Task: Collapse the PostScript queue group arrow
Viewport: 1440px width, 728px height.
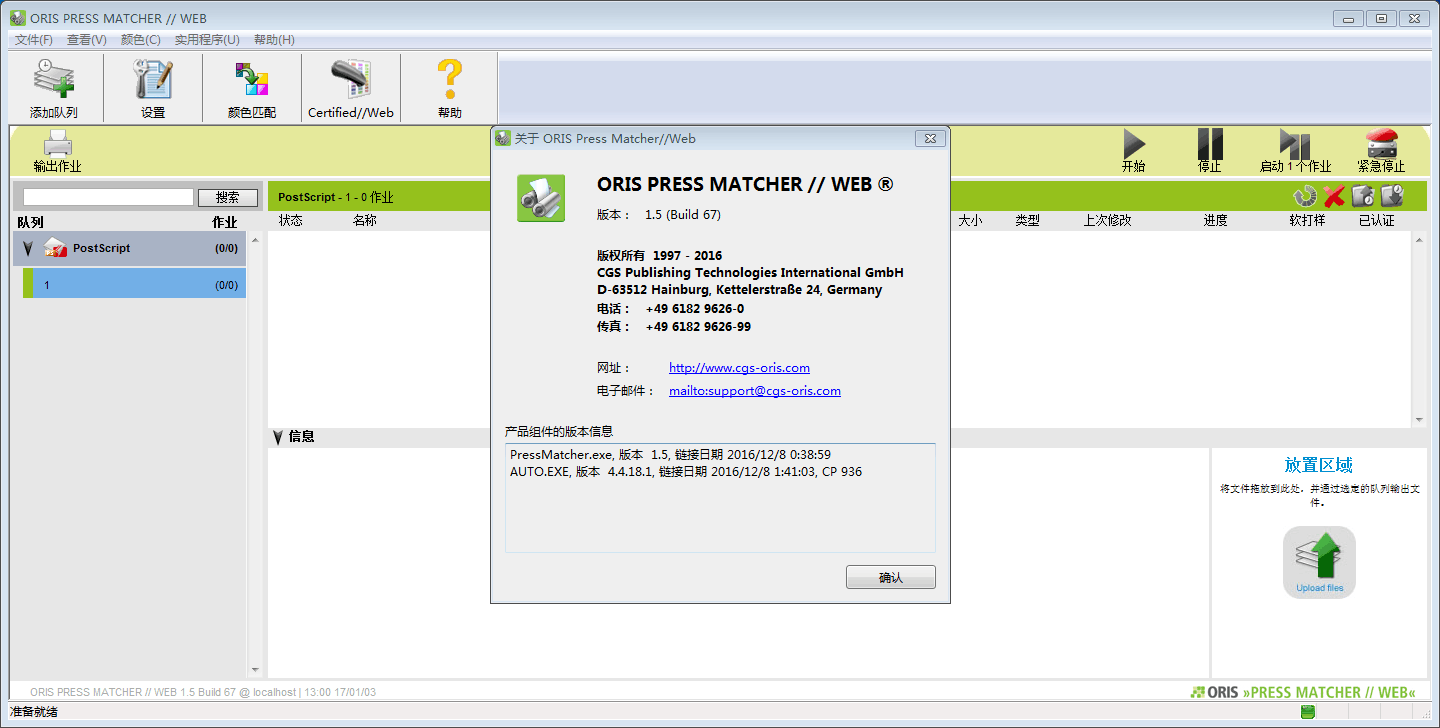Action: click(28, 248)
